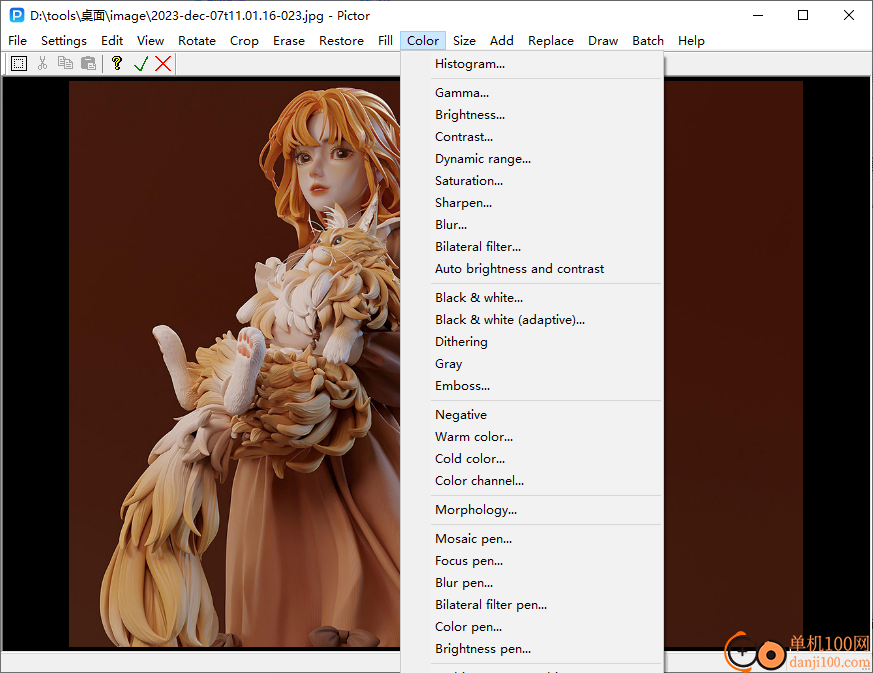Open the View menu
Image resolution: width=873 pixels, height=673 pixels.
tap(150, 41)
